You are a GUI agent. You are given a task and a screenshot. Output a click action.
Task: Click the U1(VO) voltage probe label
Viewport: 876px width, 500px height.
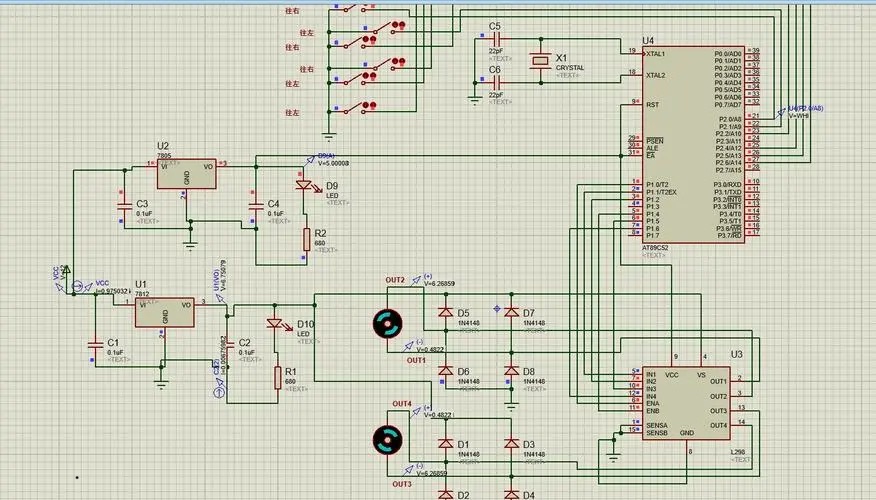(x=217, y=280)
